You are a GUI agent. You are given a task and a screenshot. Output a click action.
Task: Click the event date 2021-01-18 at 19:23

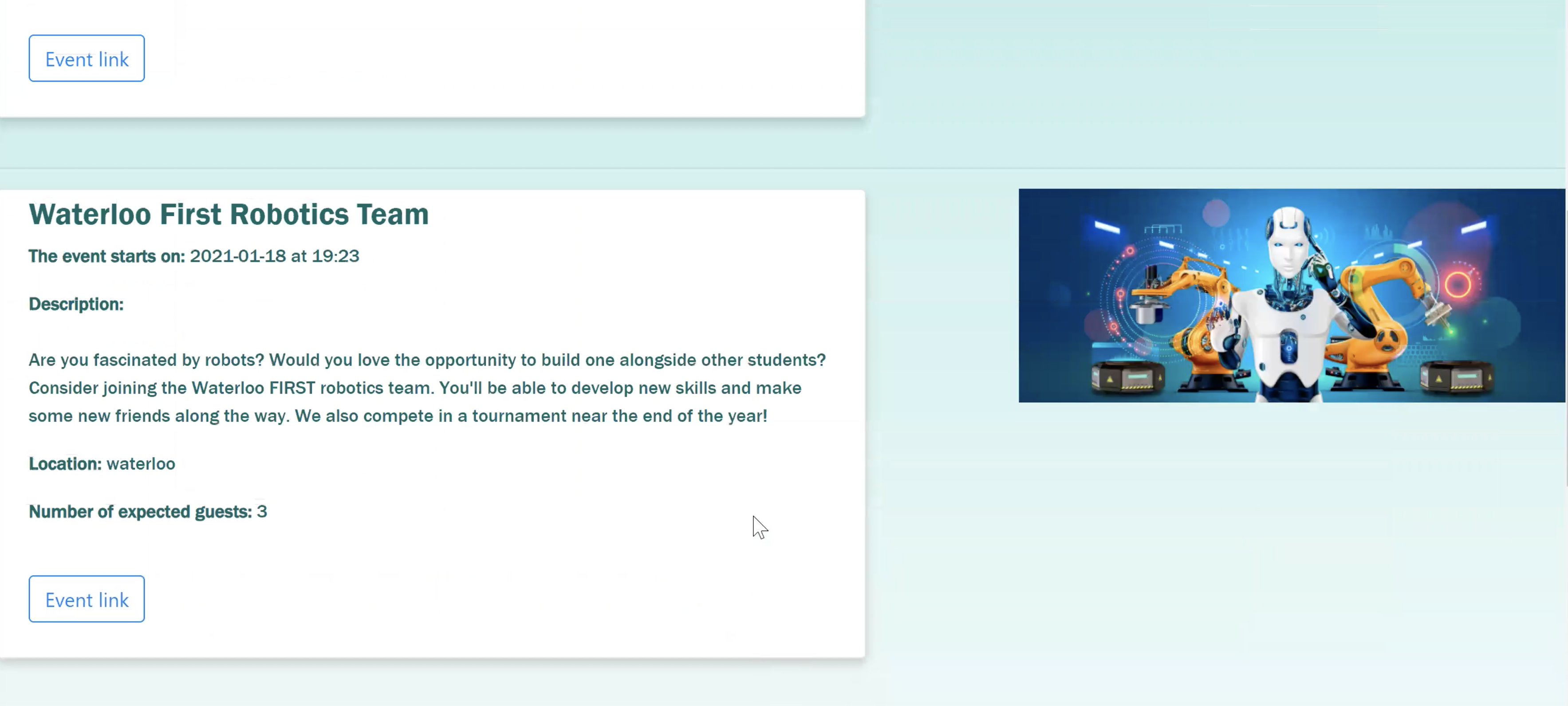[274, 256]
